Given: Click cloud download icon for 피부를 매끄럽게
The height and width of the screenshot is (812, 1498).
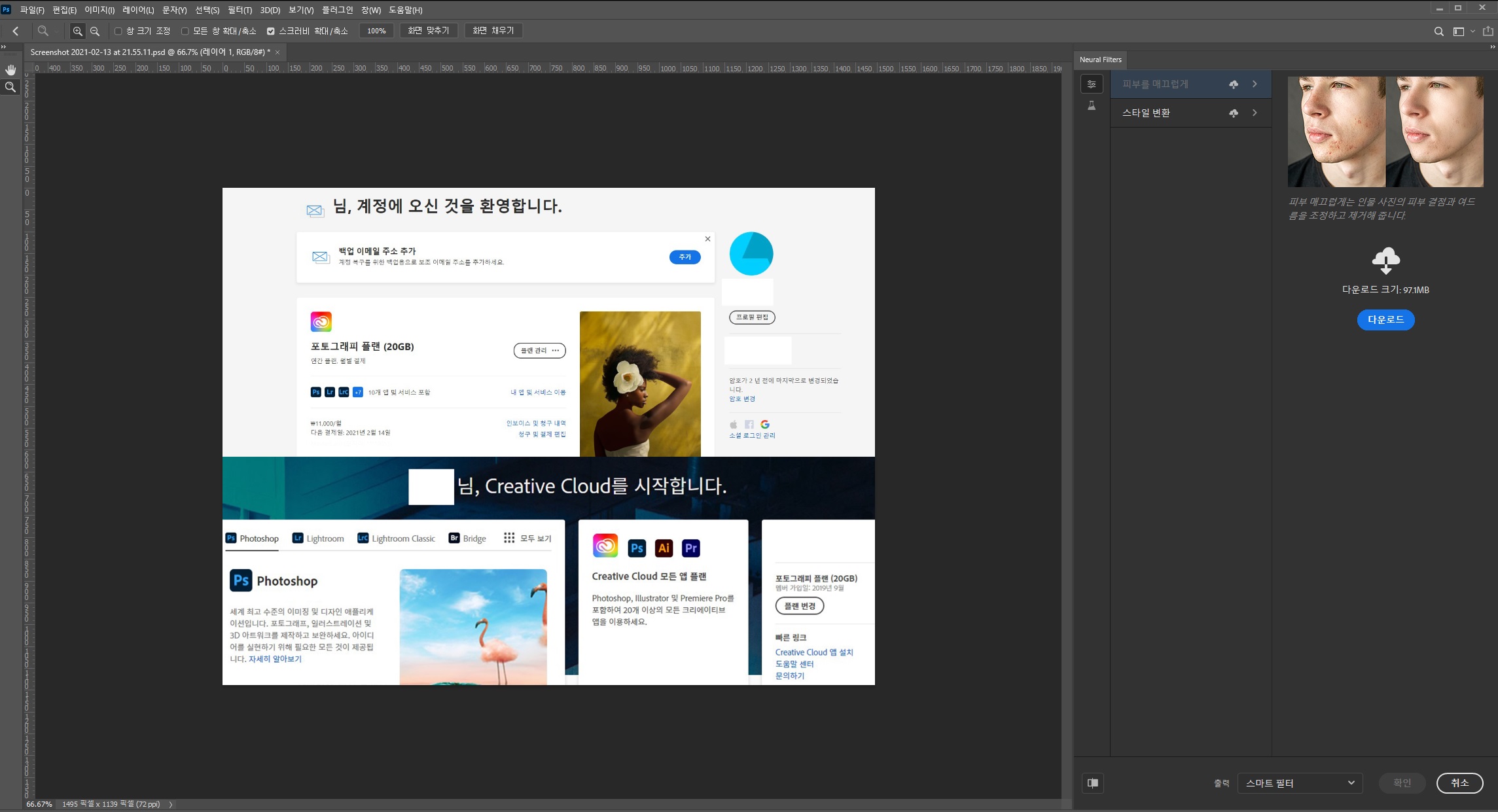Looking at the screenshot, I should tap(1233, 84).
